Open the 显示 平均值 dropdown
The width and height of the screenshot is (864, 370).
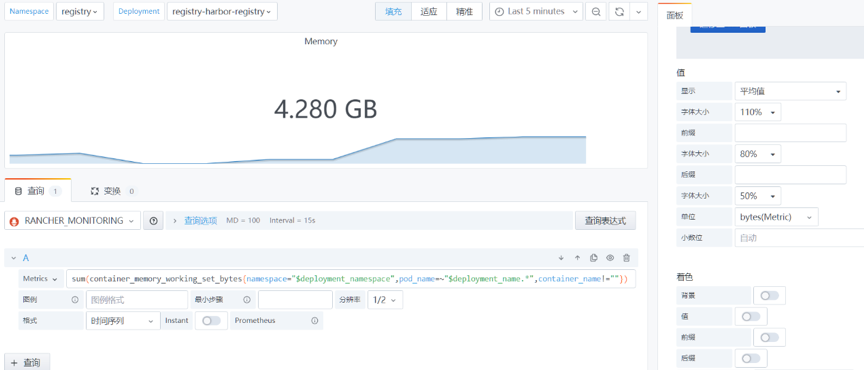(790, 91)
